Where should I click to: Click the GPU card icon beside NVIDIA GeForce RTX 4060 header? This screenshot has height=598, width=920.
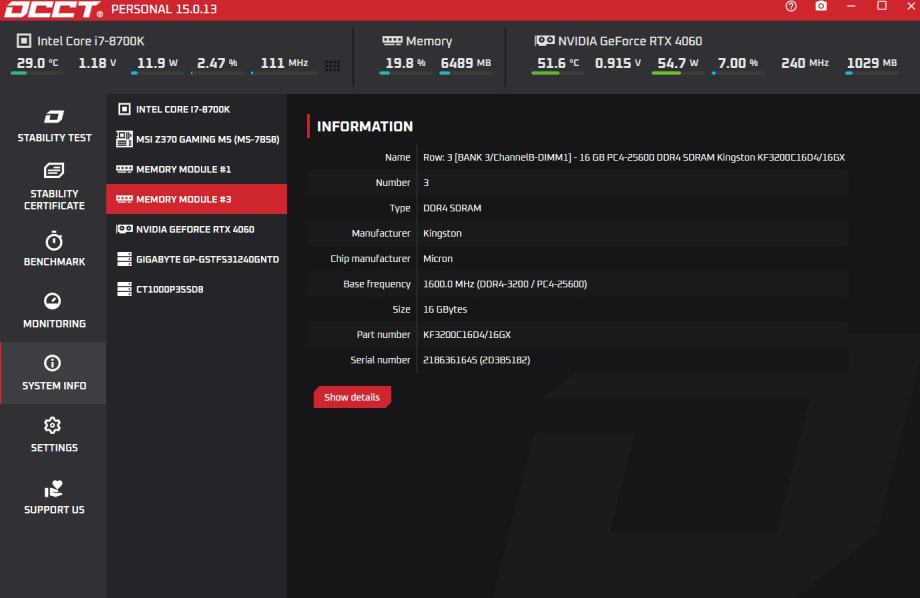[544, 40]
